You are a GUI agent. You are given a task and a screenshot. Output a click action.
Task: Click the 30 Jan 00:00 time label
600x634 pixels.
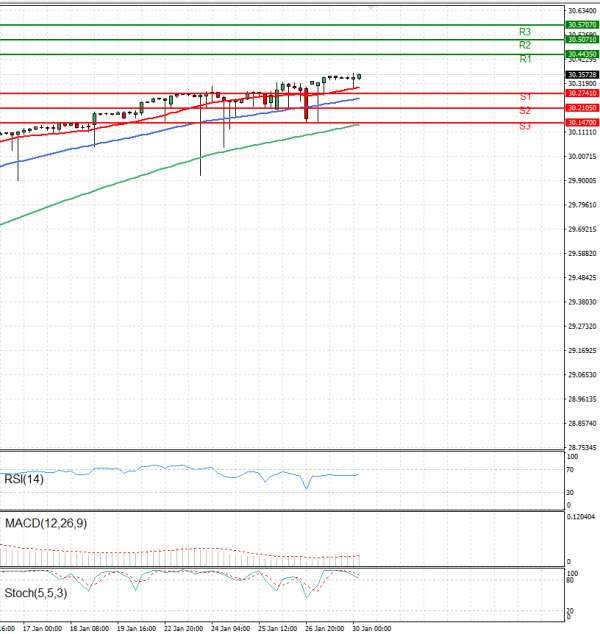(x=372, y=629)
